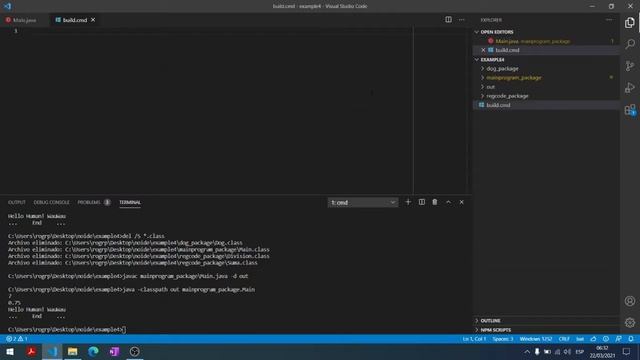Change encoding Windows 1252 in status bar
The width and height of the screenshot is (640, 360).
[x=536, y=339]
